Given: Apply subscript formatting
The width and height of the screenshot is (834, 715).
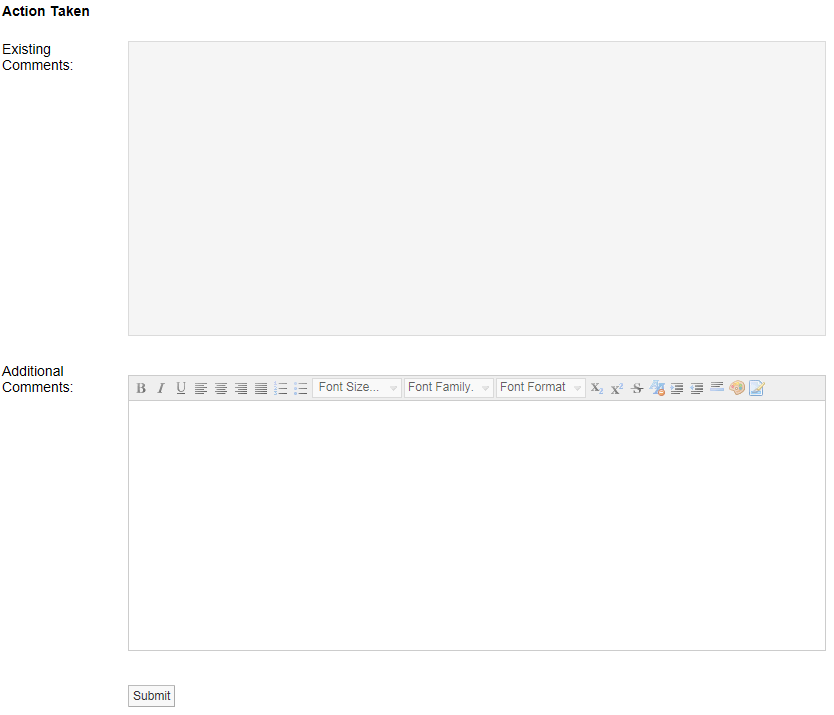Looking at the screenshot, I should coord(597,388).
